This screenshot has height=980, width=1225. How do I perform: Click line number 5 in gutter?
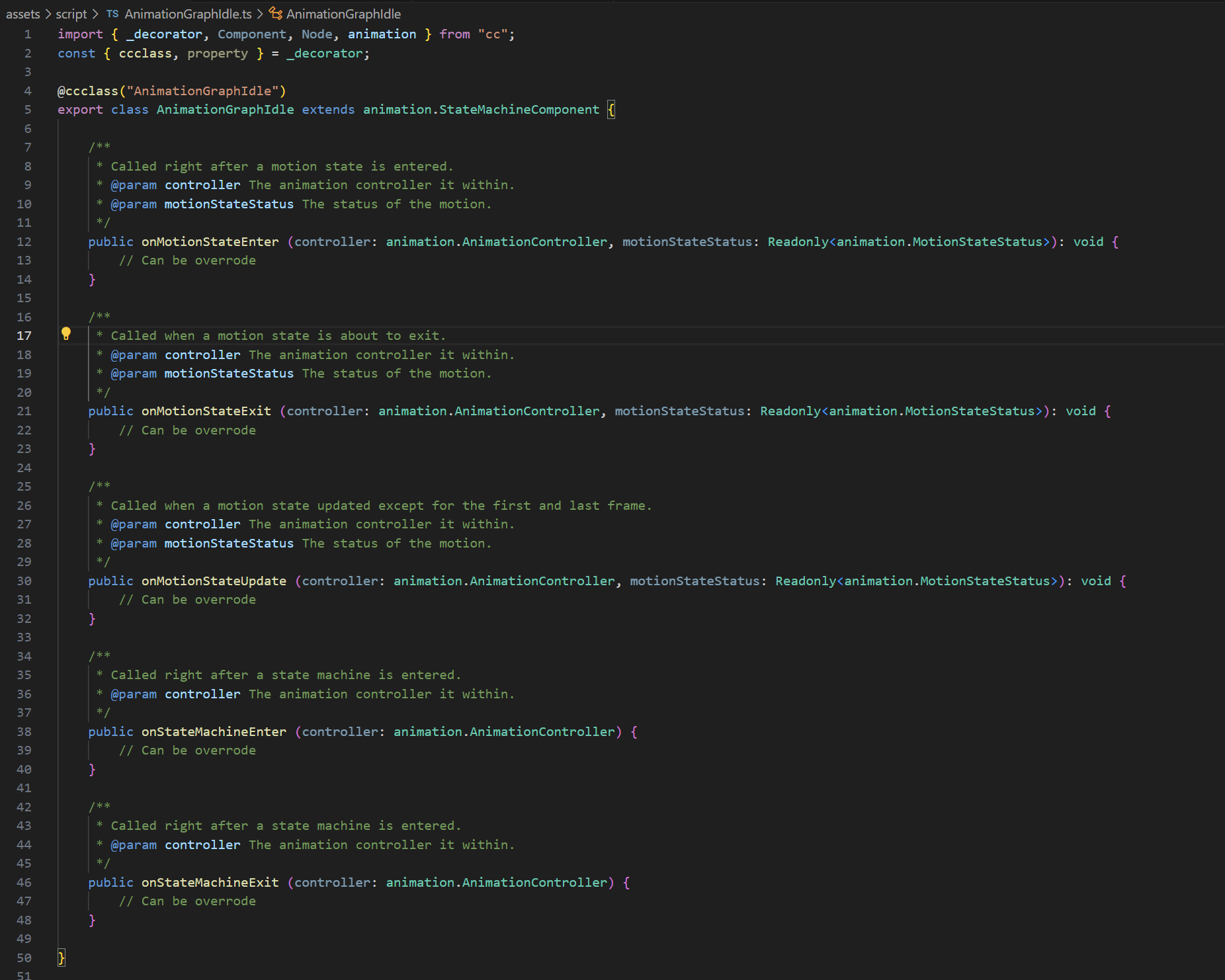click(27, 109)
